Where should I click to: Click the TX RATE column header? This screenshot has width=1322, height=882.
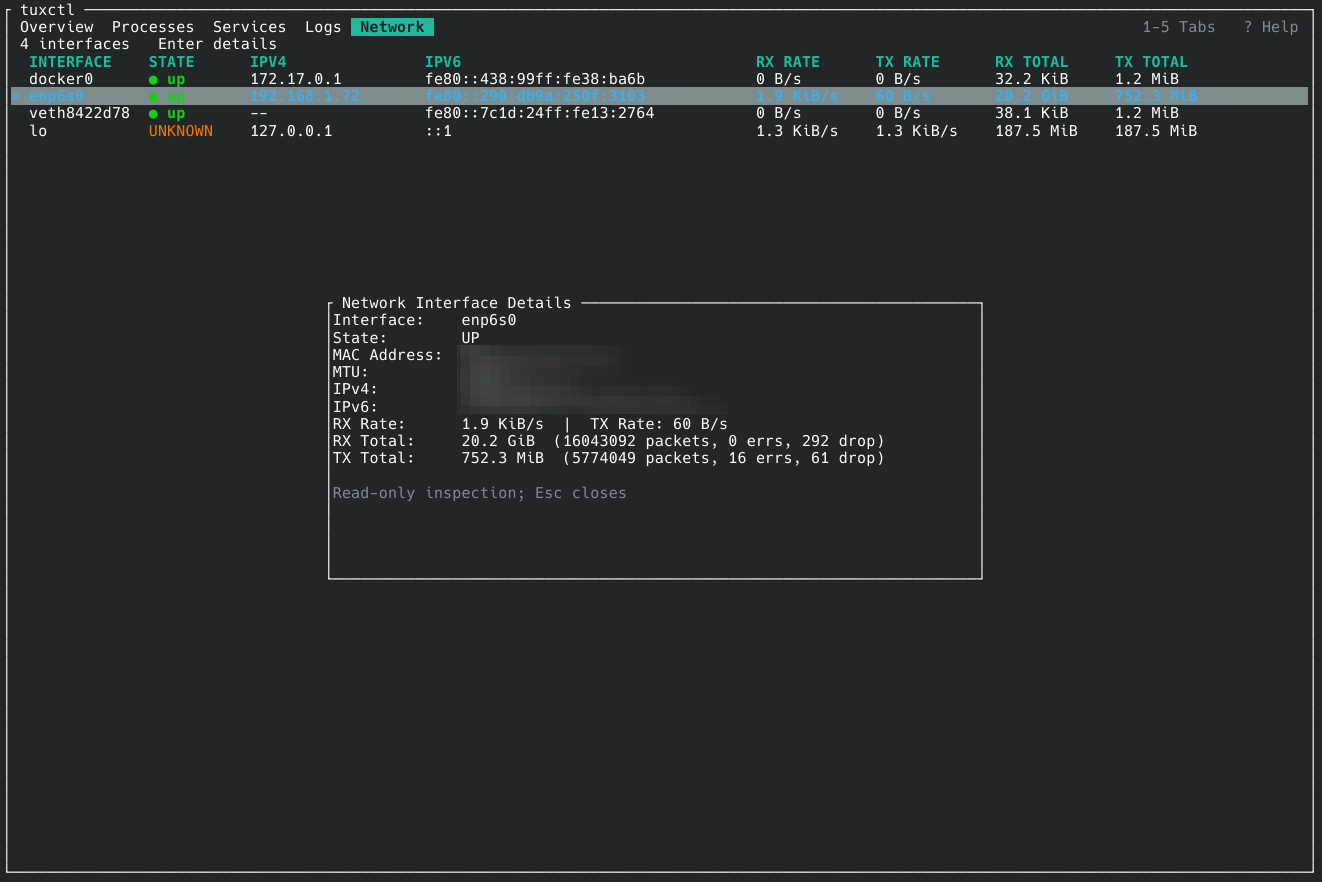pos(908,62)
